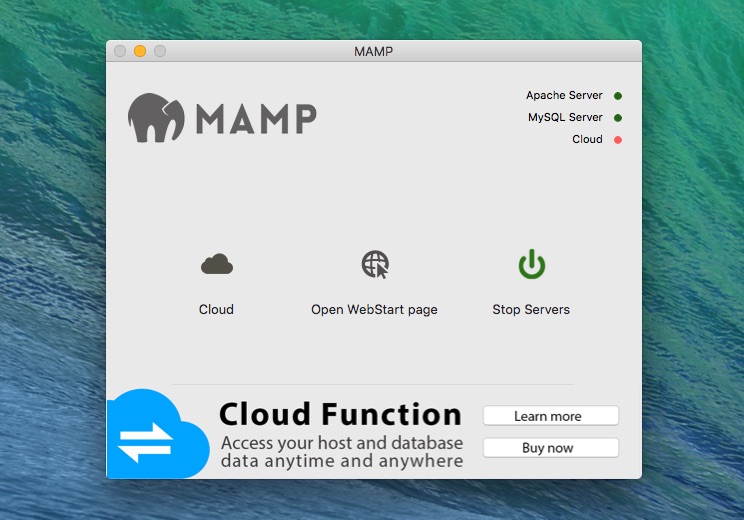This screenshot has height=520, width=744.
Task: Click the MySQL Server green status dot
Action: coord(618,118)
